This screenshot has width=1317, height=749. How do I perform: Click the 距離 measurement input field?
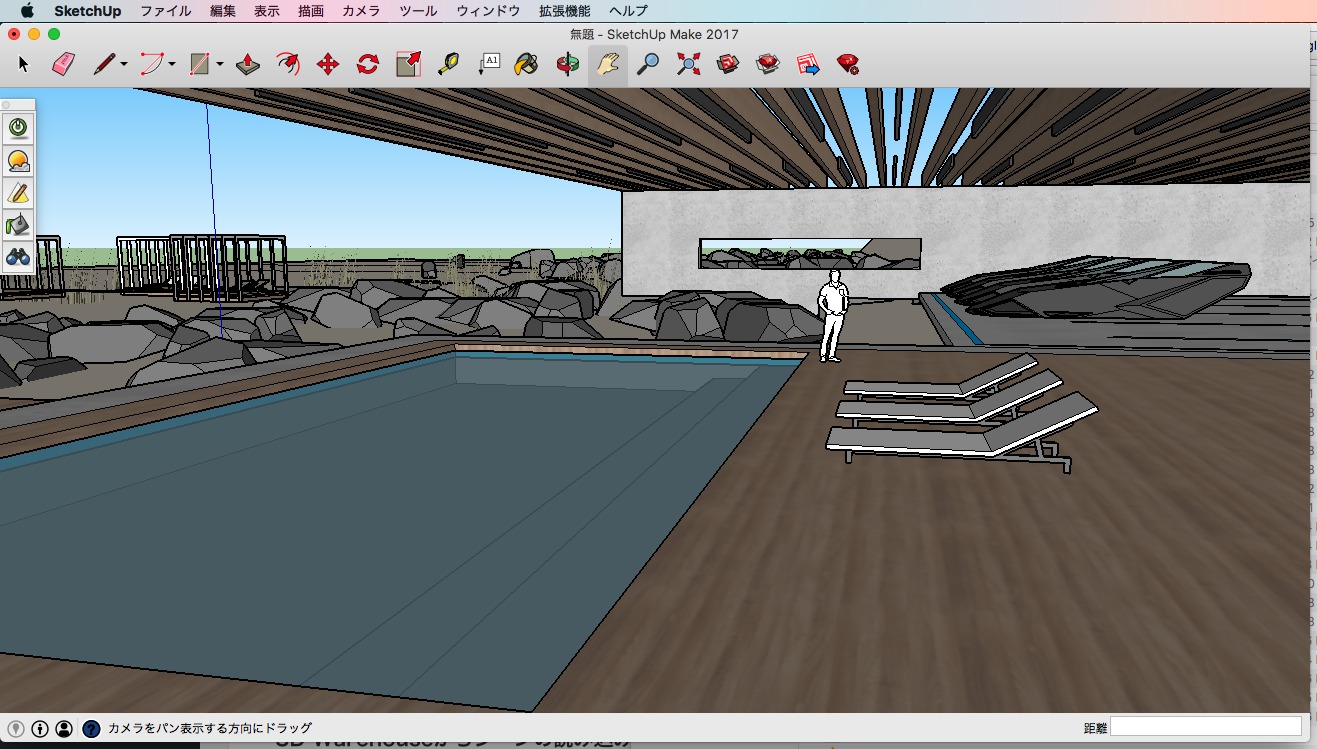1206,727
